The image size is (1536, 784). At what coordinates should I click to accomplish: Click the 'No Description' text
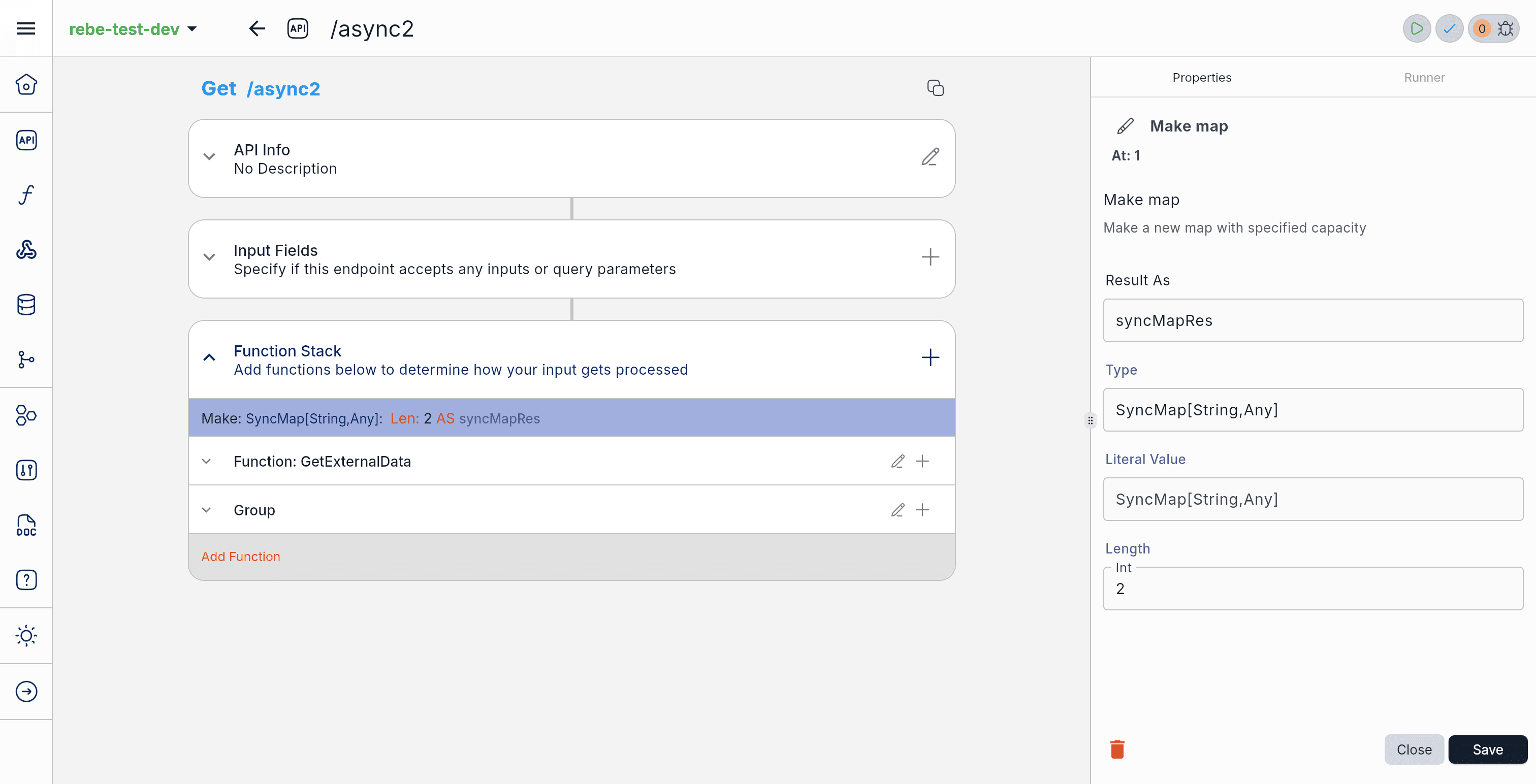click(x=285, y=169)
